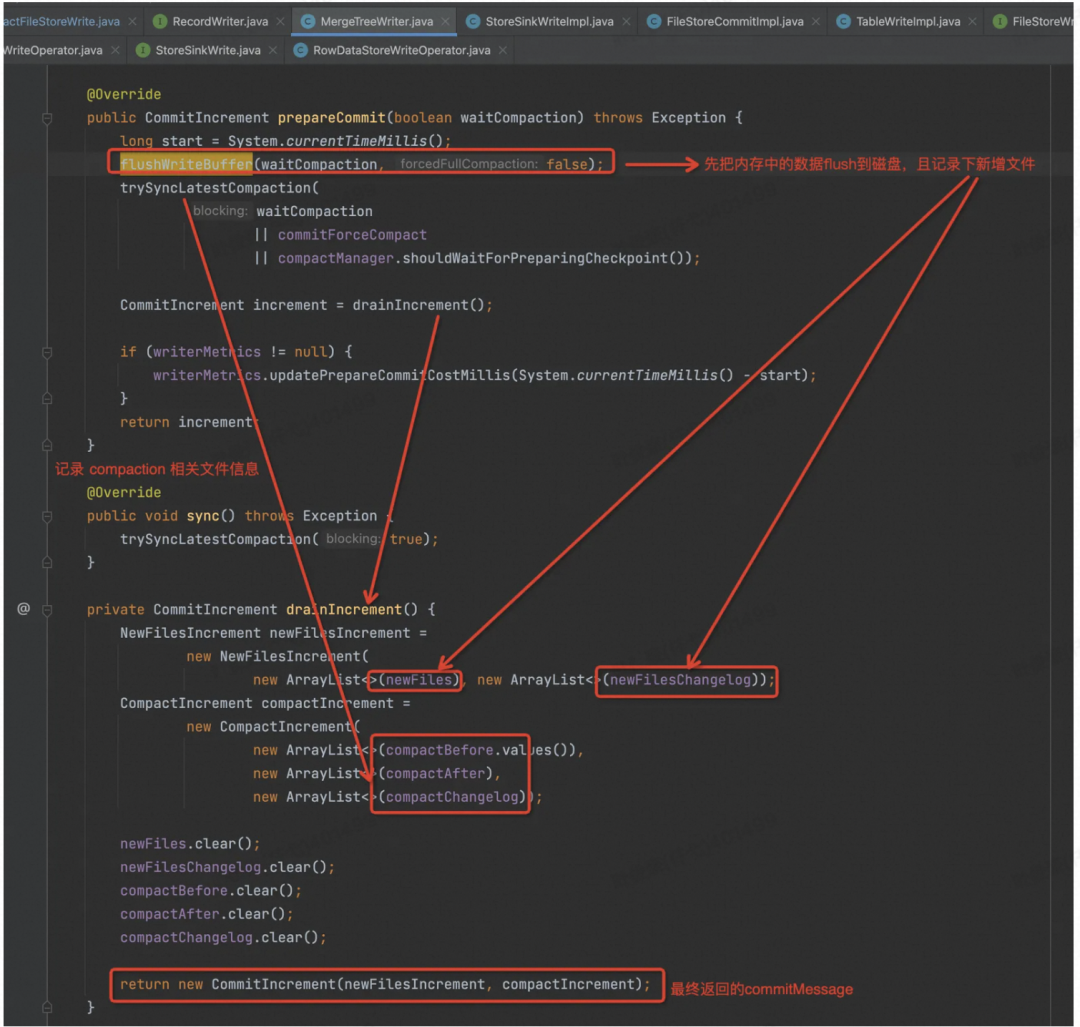The image size is (1080, 1027).
Task: Collapse the prepareCommit method fold marker
Action: pos(47,118)
